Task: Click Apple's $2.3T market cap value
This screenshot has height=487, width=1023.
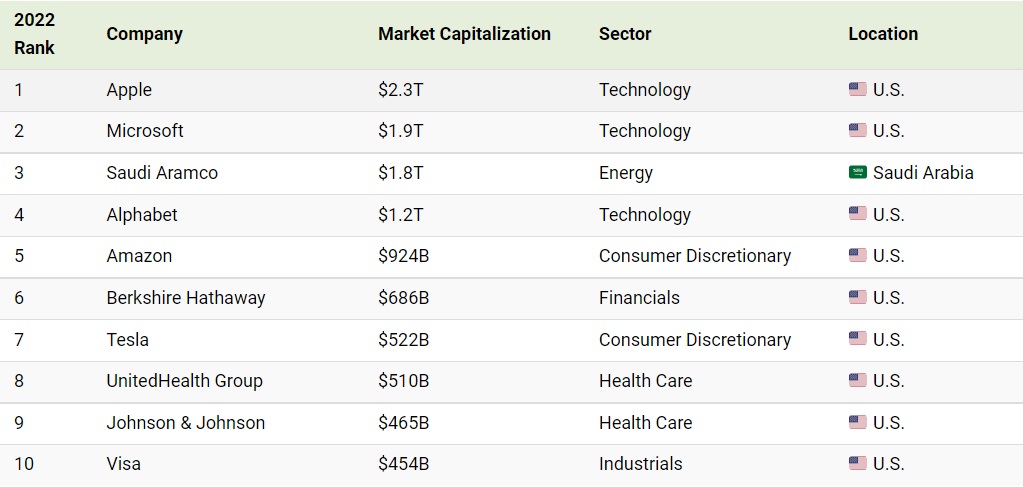Action: pos(401,90)
